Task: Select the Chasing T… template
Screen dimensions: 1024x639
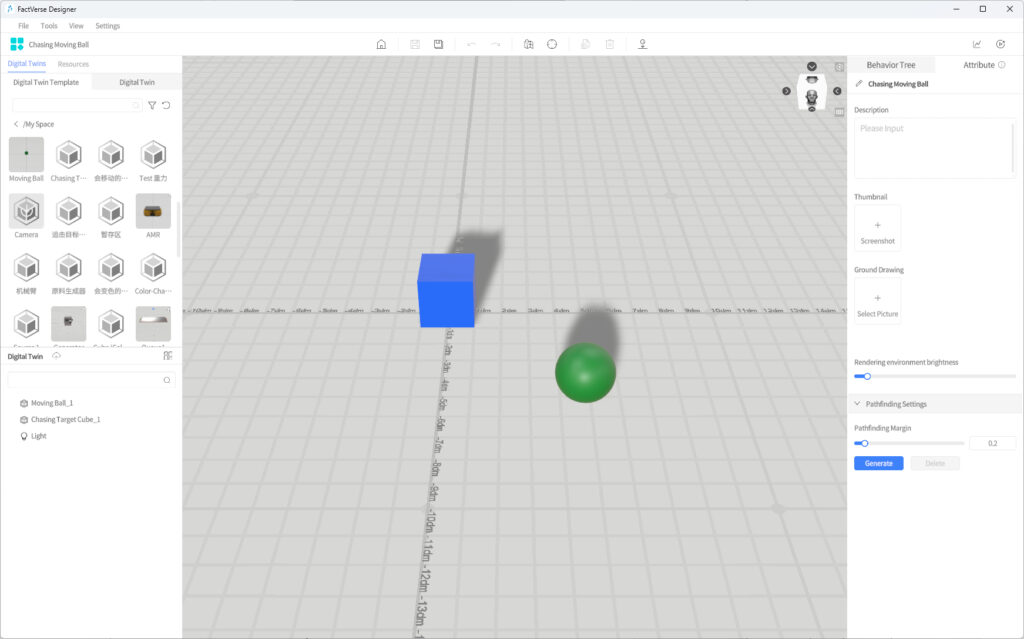Action: pyautogui.click(x=69, y=159)
